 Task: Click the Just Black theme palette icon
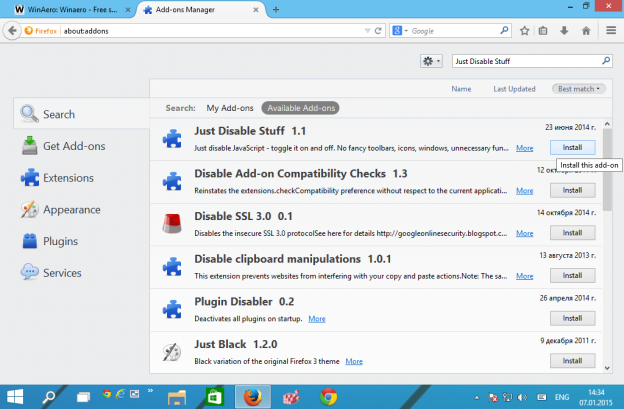click(172, 352)
